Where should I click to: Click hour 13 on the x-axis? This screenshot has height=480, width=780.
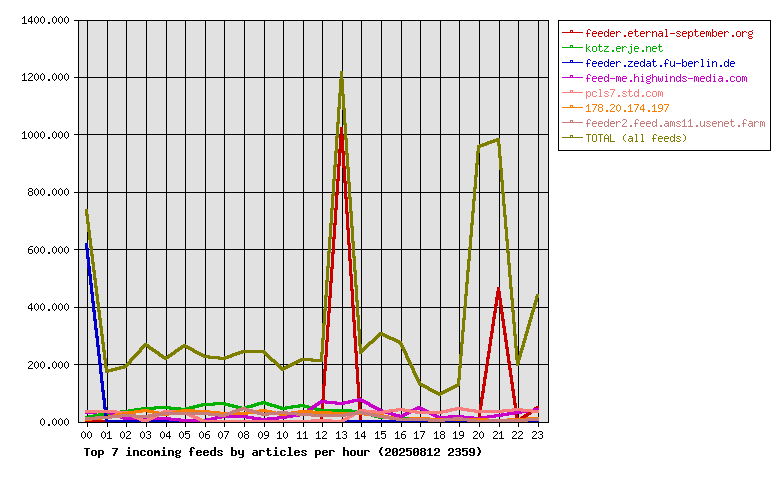(341, 435)
